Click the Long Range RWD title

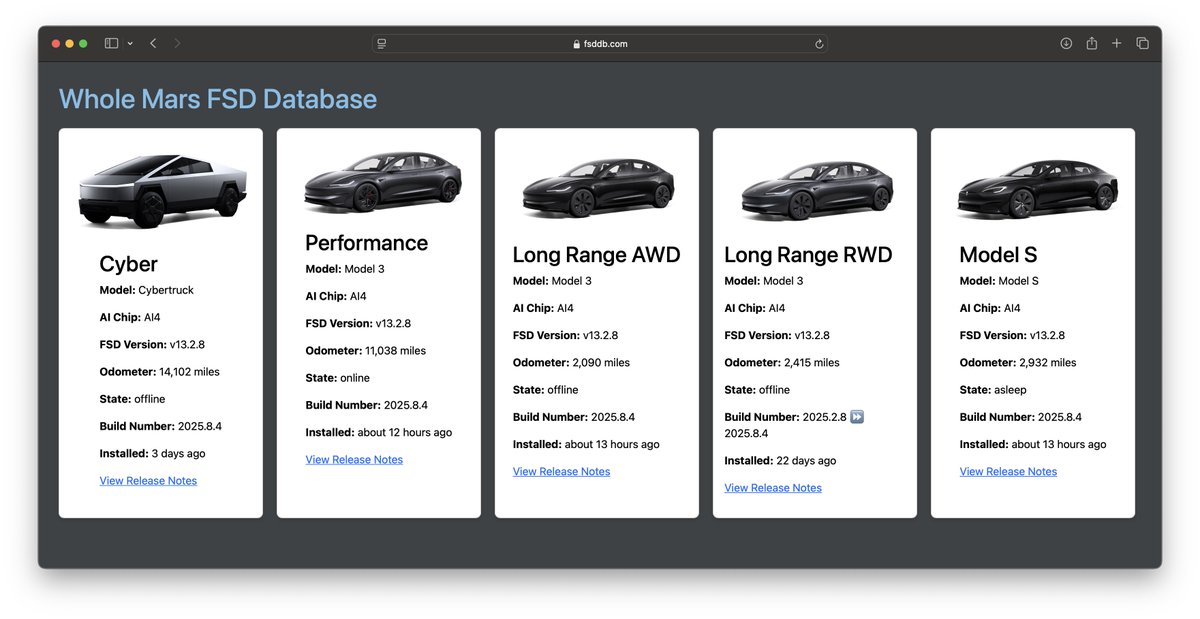808,255
